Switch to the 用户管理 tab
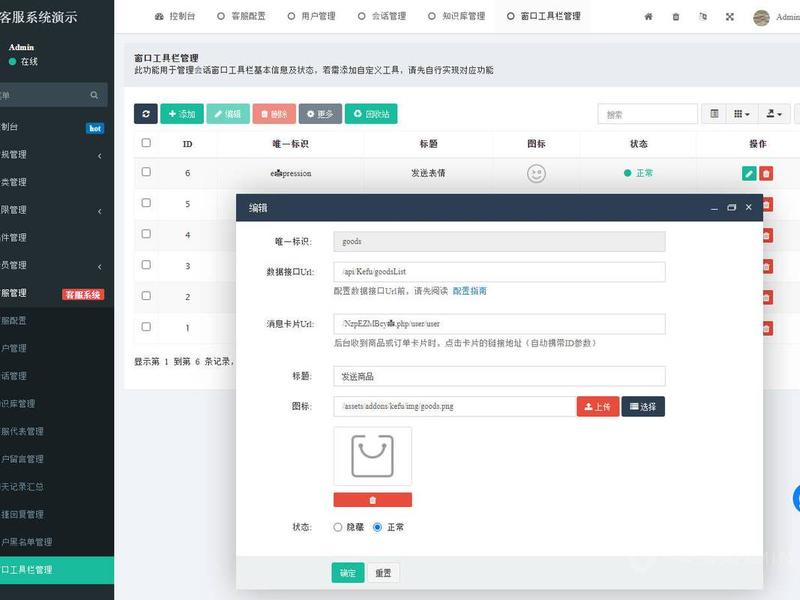Screen dimensions: 800x600 [x=311, y=16]
